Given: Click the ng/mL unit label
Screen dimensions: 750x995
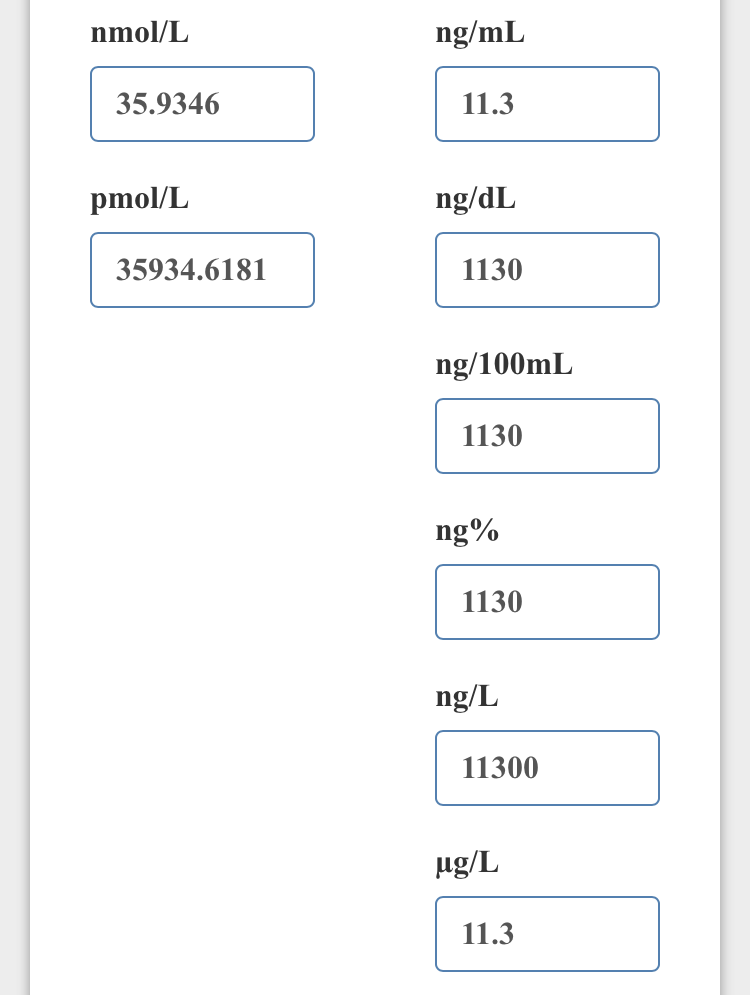Looking at the screenshot, I should [480, 33].
